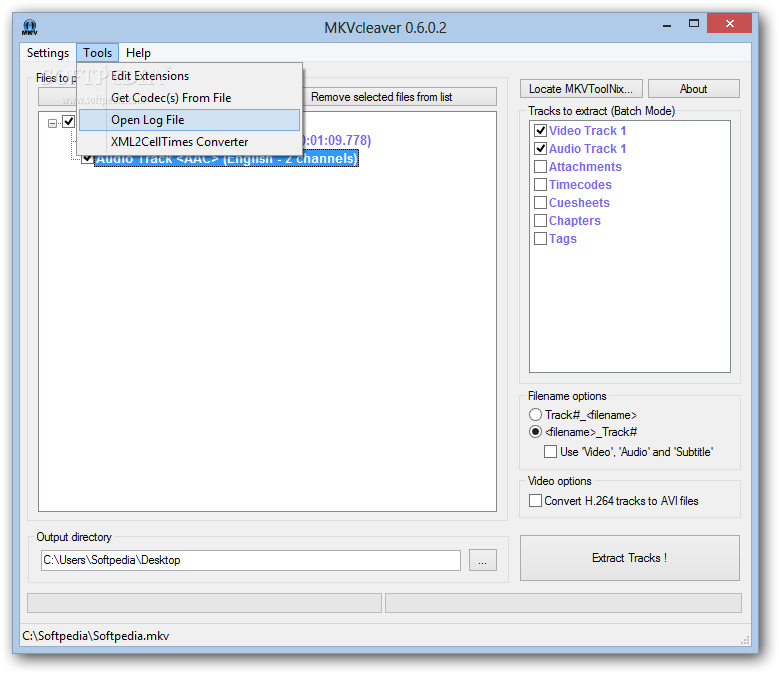Screen dimensions: 779x674
Task: Click the window resize grip corner
Action: (746, 641)
